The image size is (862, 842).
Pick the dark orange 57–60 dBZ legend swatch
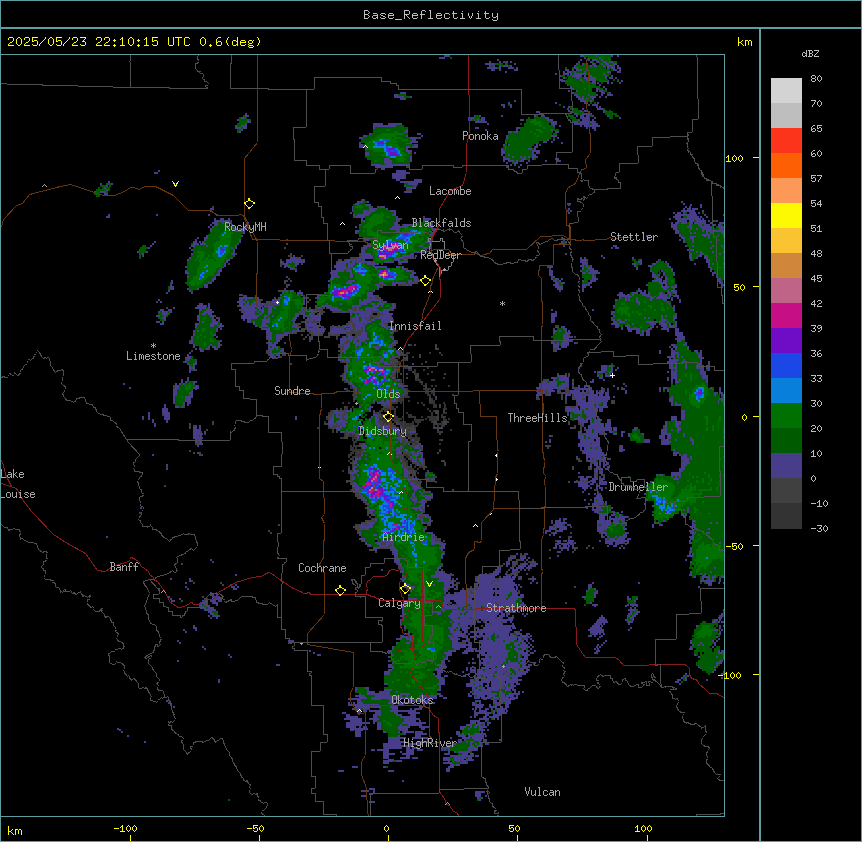coord(786,165)
